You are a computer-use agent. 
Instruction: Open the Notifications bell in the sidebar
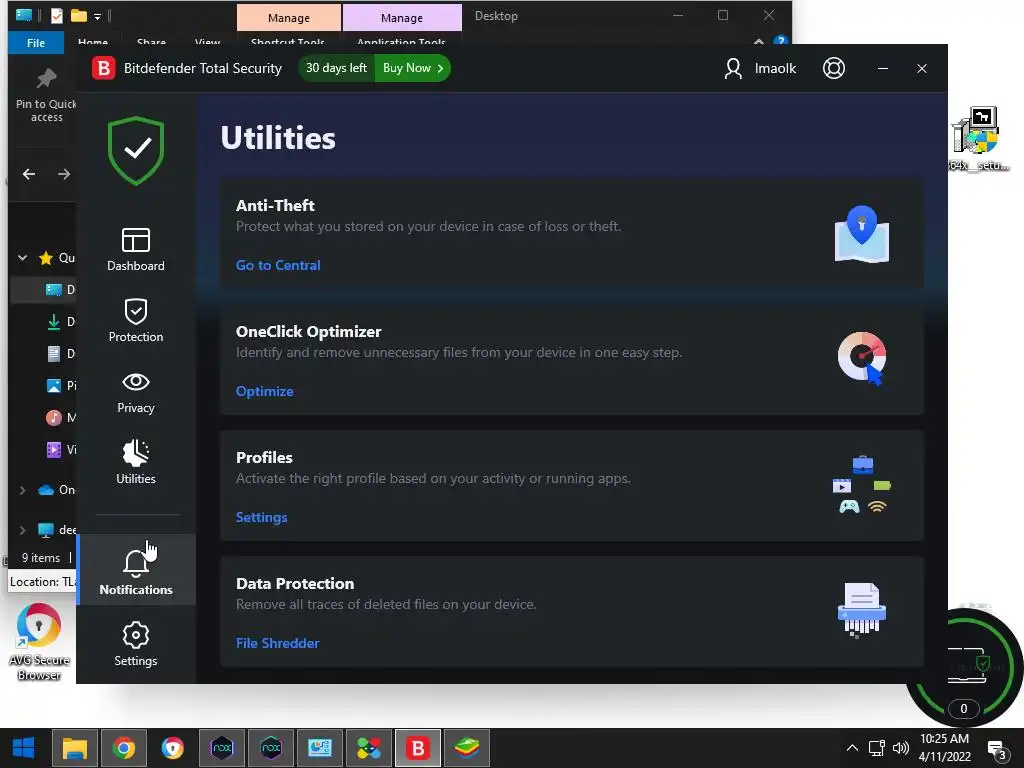pyautogui.click(x=136, y=570)
